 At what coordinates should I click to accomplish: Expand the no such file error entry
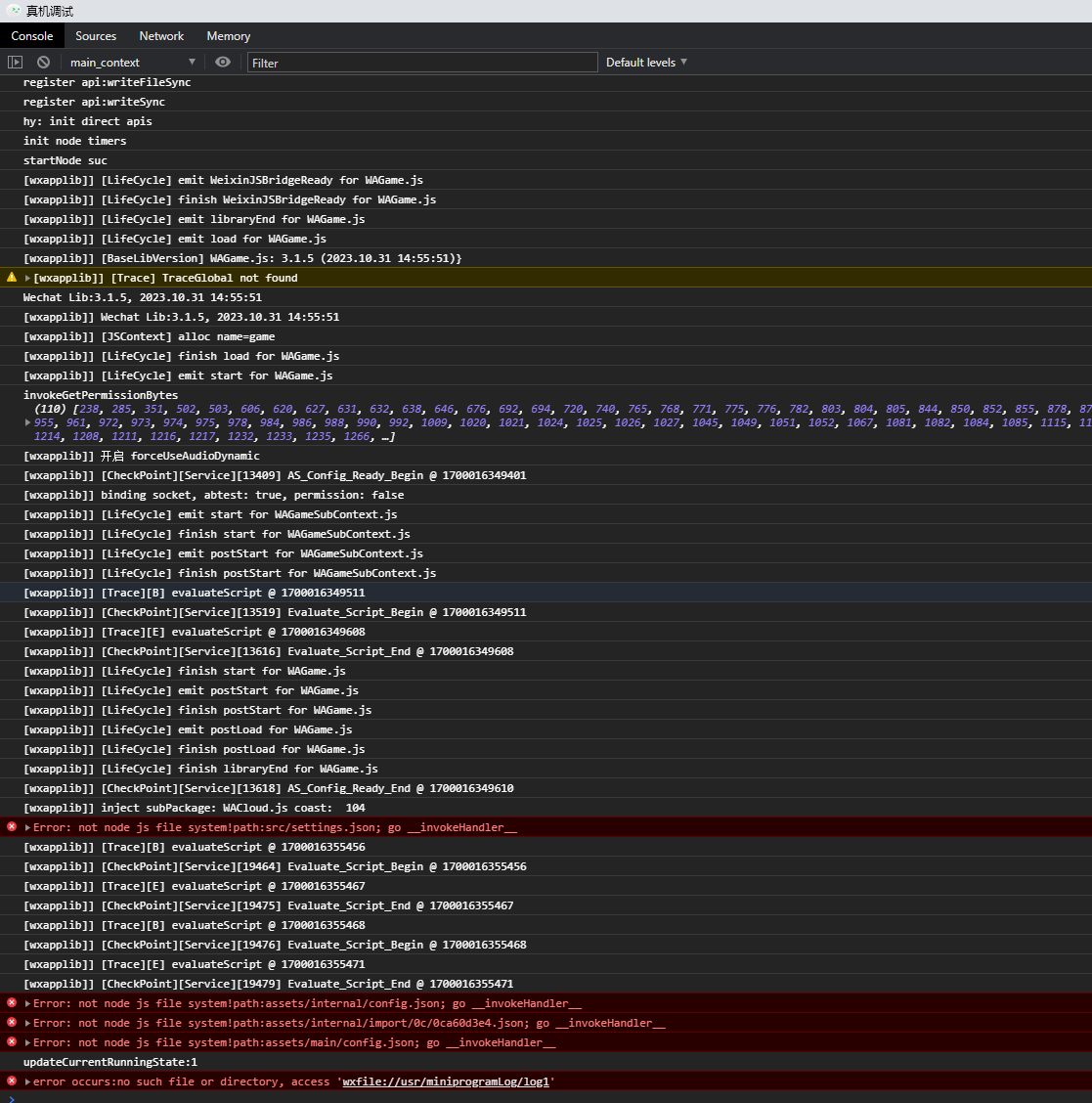tap(27, 1081)
